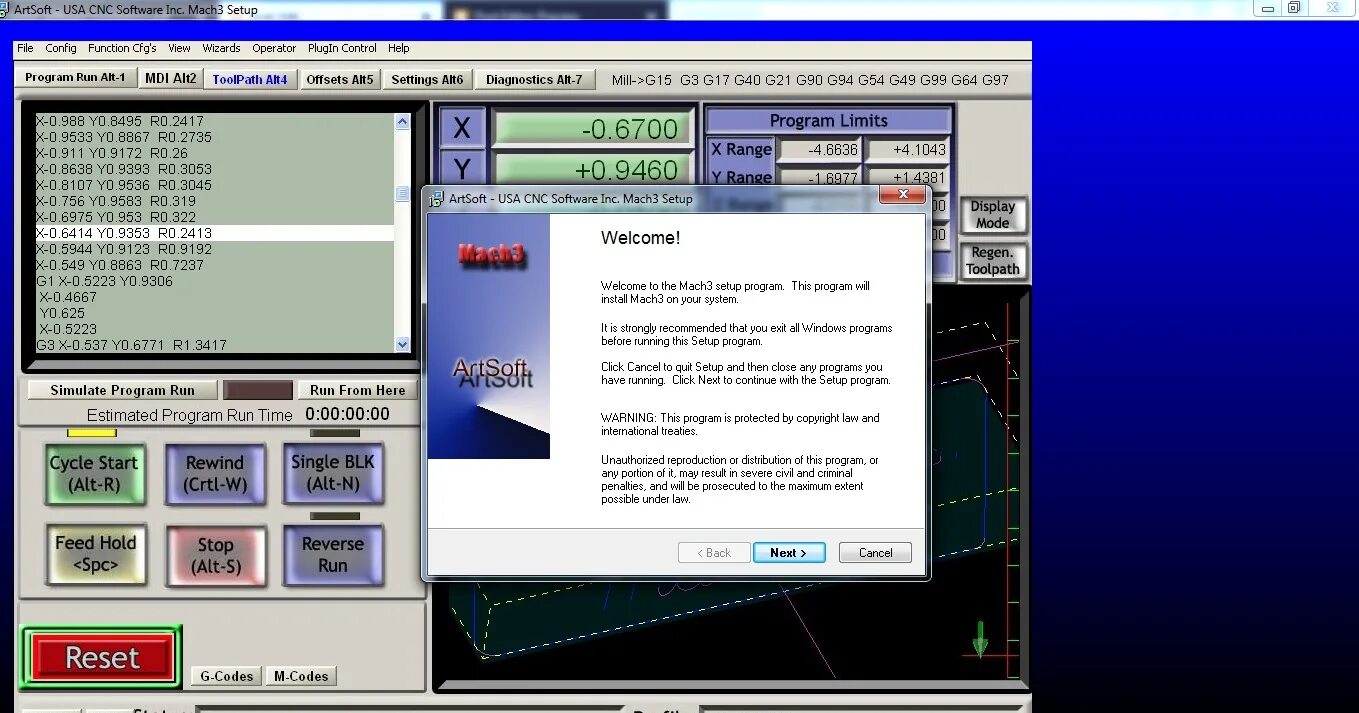1359x713 pixels.
Task: Click the Estimated Program Run Time value
Action: tap(348, 414)
